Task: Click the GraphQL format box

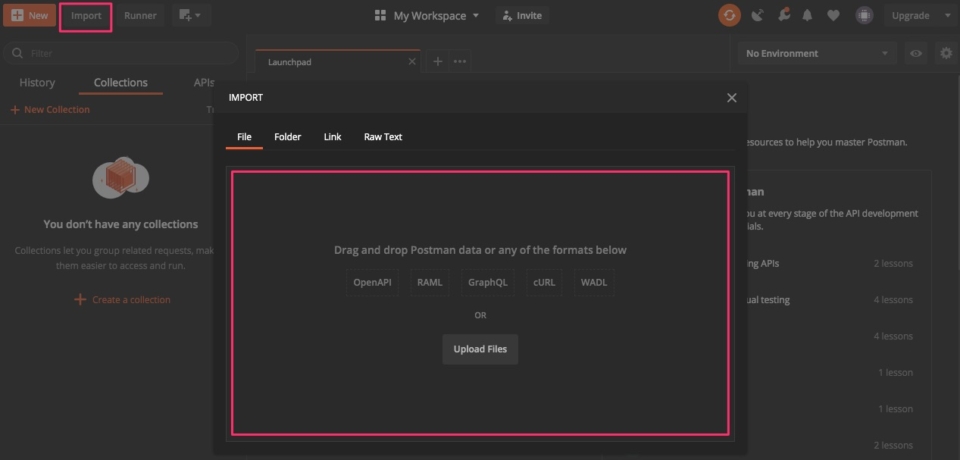Action: (x=488, y=283)
